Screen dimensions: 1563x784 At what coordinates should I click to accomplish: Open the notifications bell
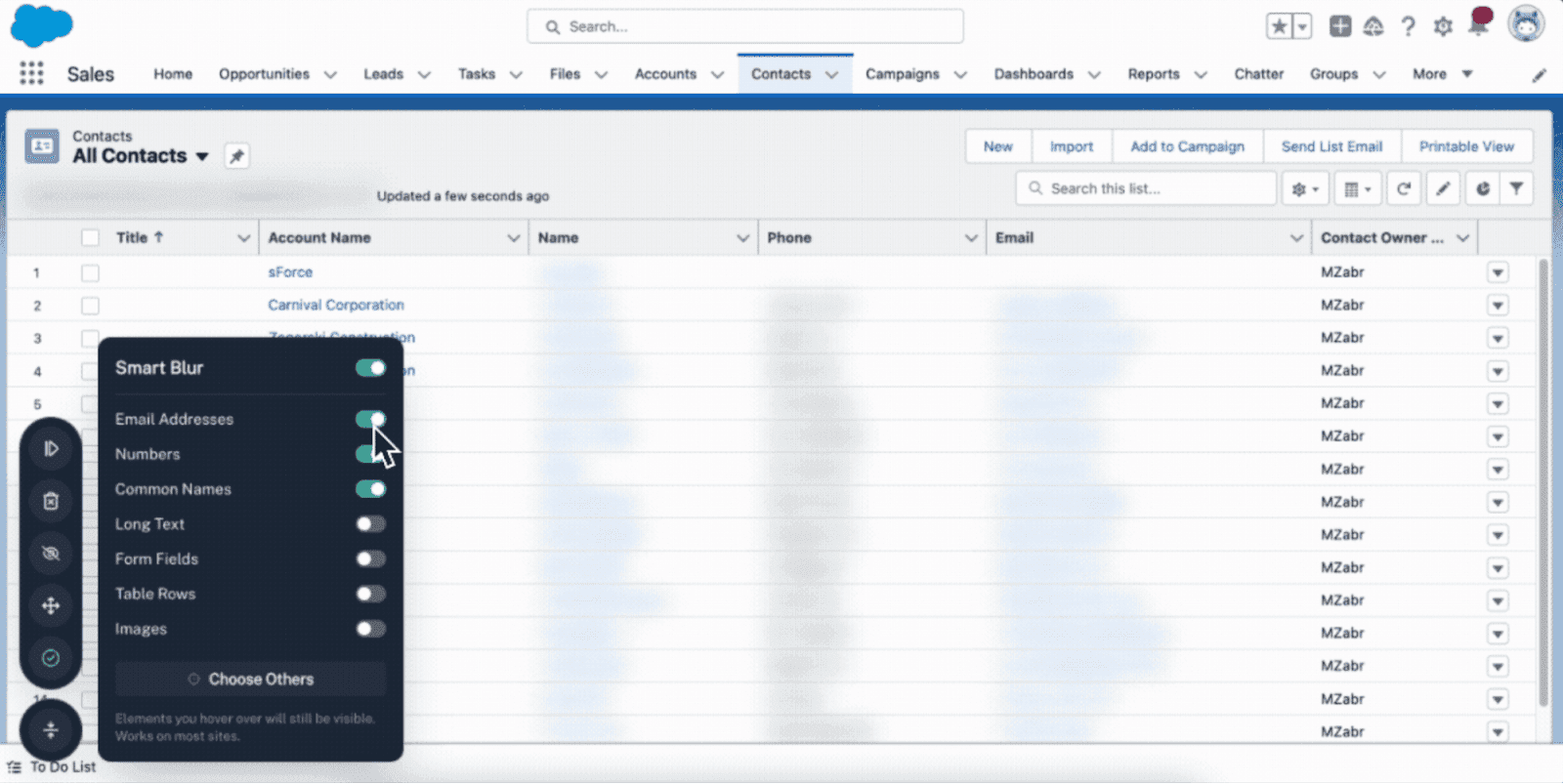pos(1478,26)
